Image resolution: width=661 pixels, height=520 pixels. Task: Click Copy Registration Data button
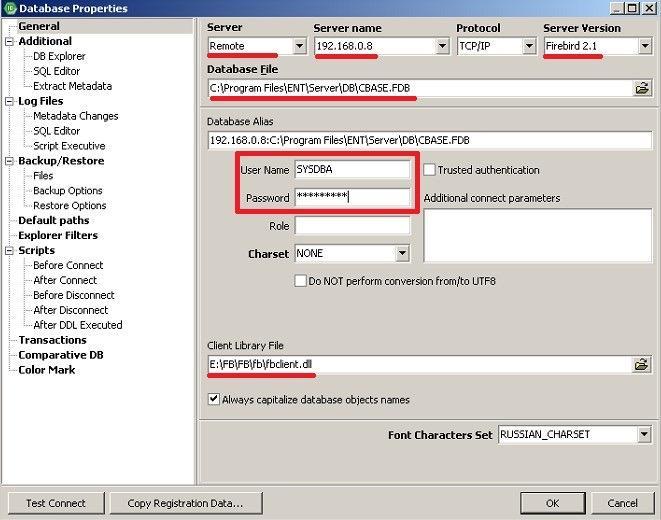coord(185,503)
